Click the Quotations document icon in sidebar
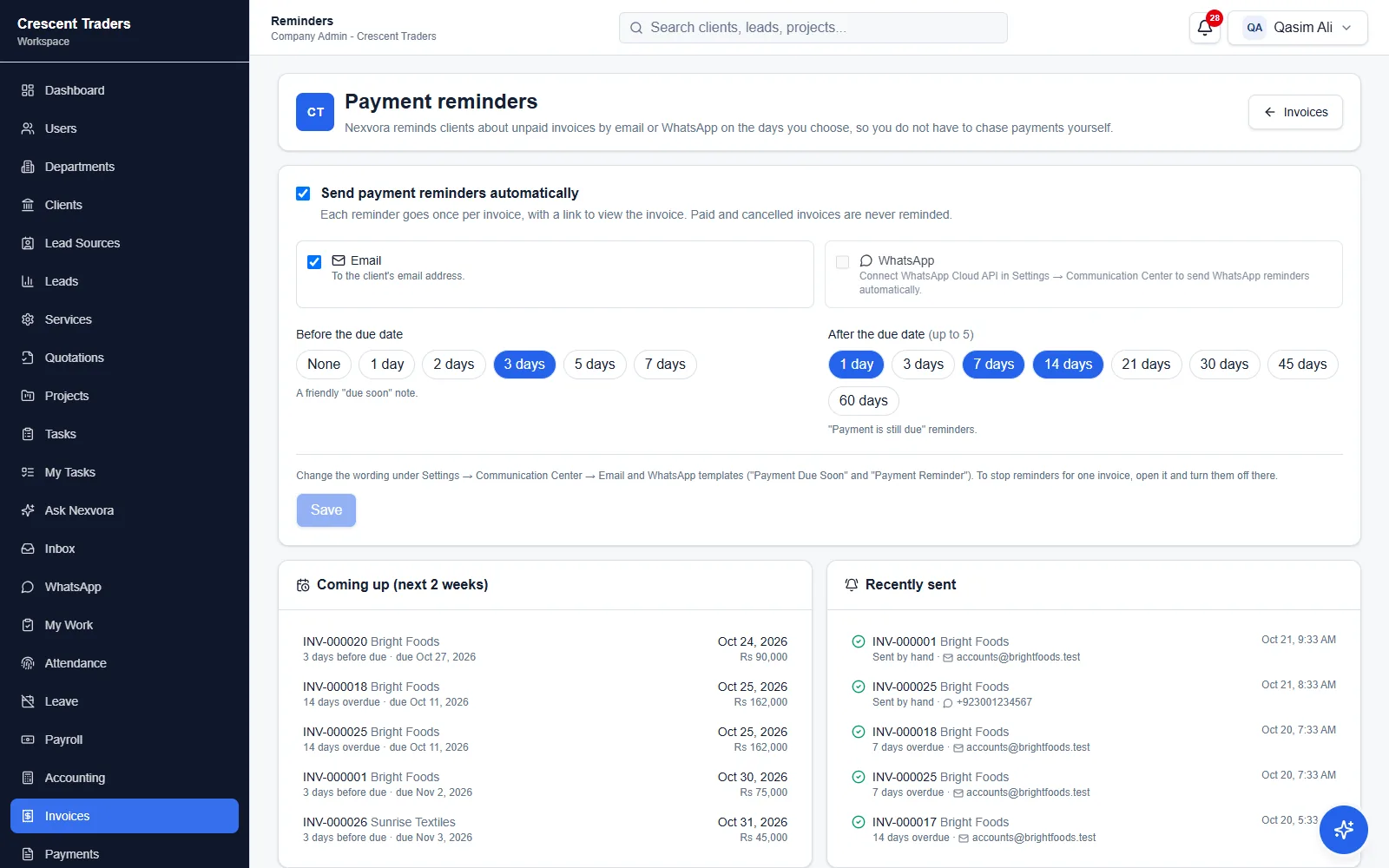Image resolution: width=1389 pixels, height=868 pixels. pos(28,358)
